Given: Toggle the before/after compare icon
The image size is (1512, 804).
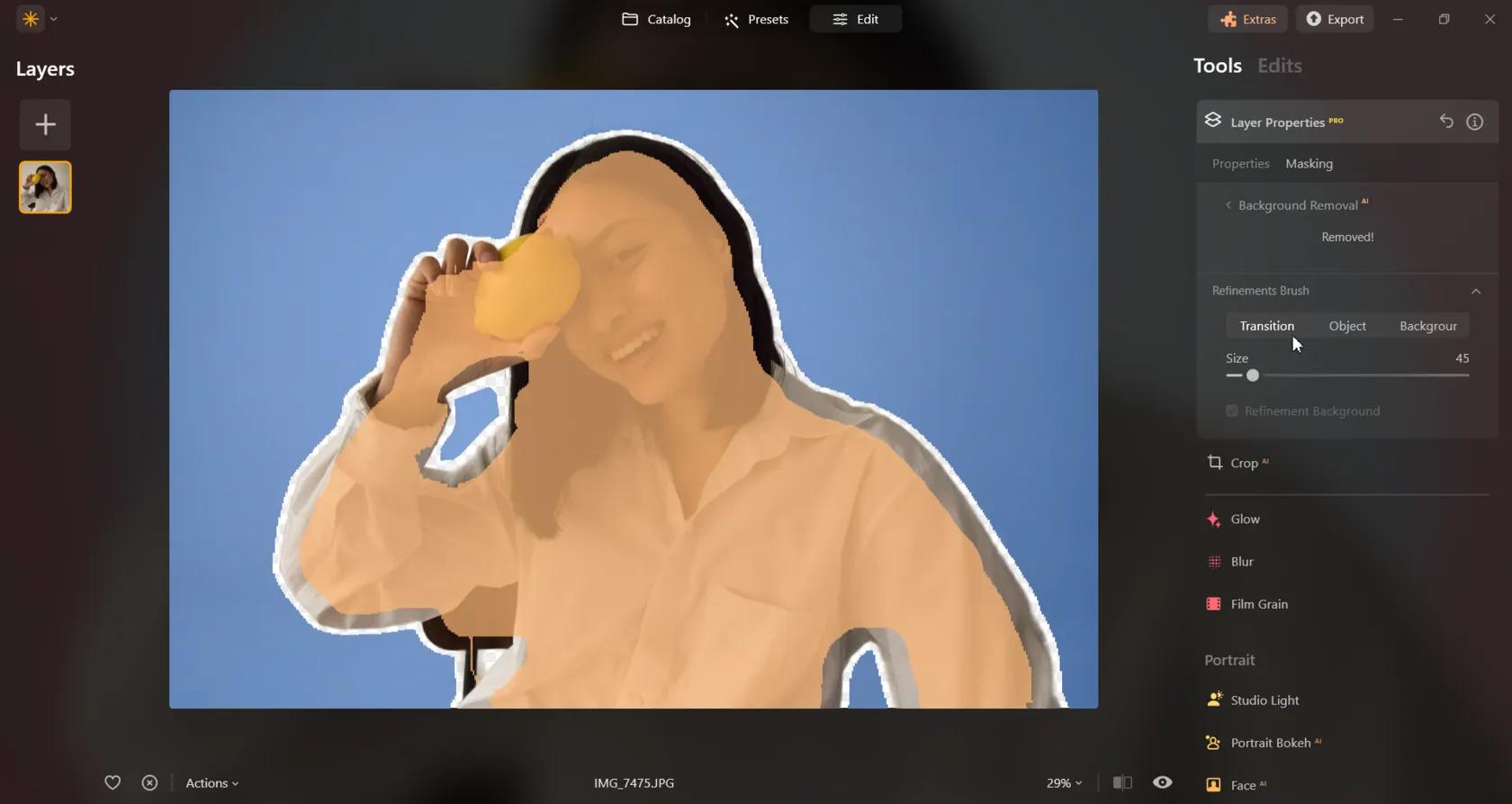Looking at the screenshot, I should coord(1121,782).
